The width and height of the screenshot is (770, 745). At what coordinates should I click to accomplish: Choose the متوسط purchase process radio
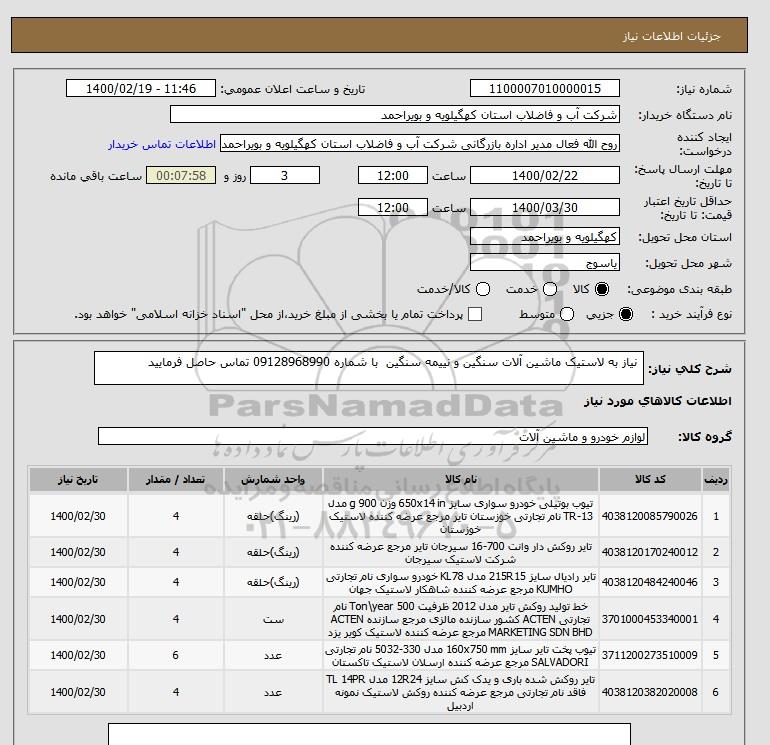(567, 314)
